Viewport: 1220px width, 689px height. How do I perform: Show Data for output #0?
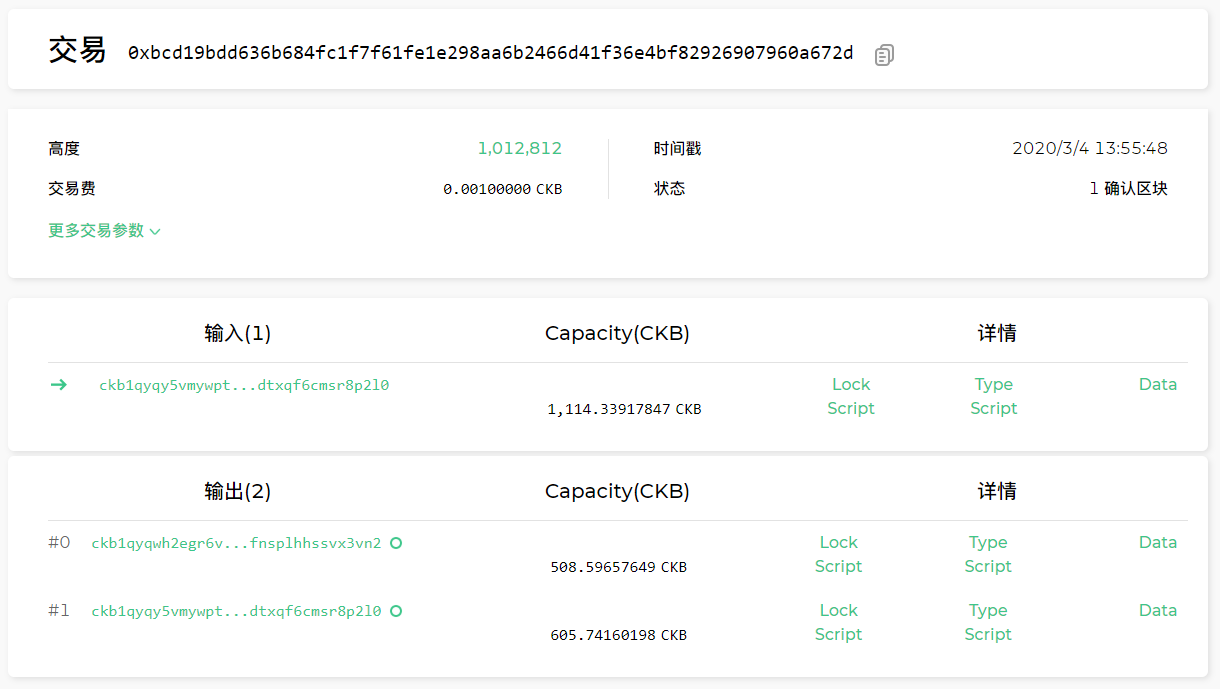point(1157,543)
